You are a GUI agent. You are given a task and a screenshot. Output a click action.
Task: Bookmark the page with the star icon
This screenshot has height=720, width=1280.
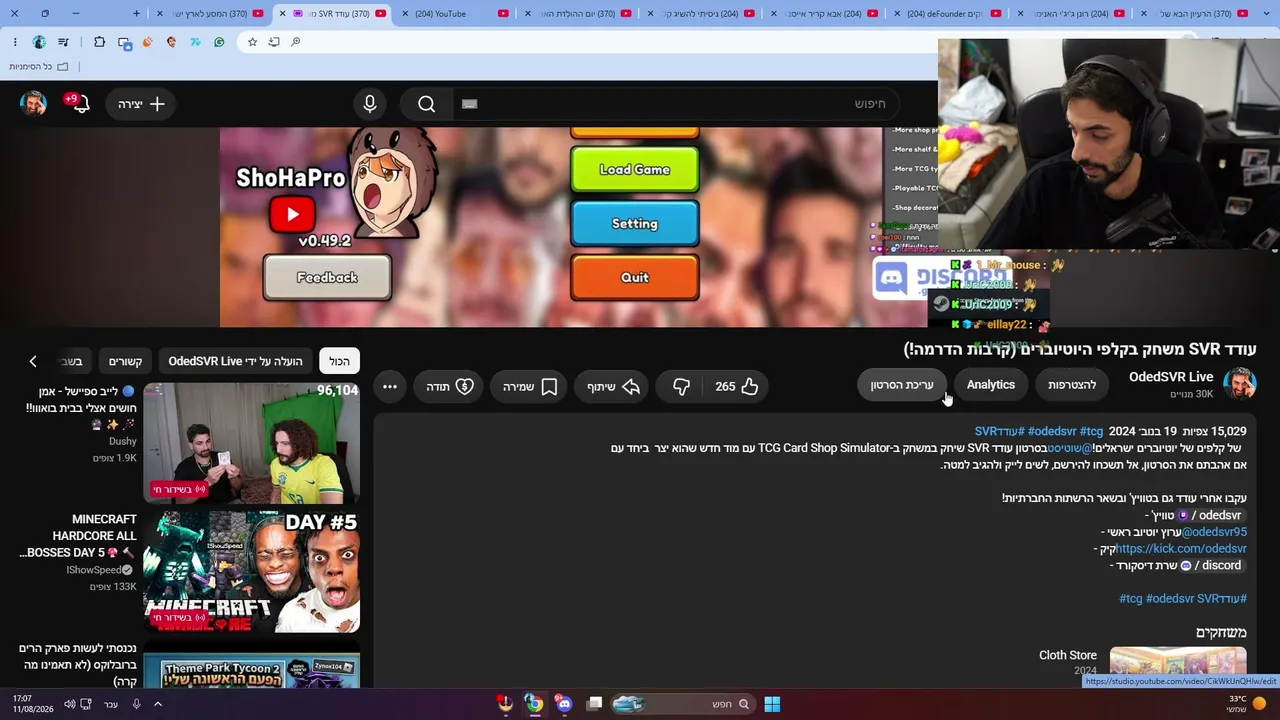point(252,42)
